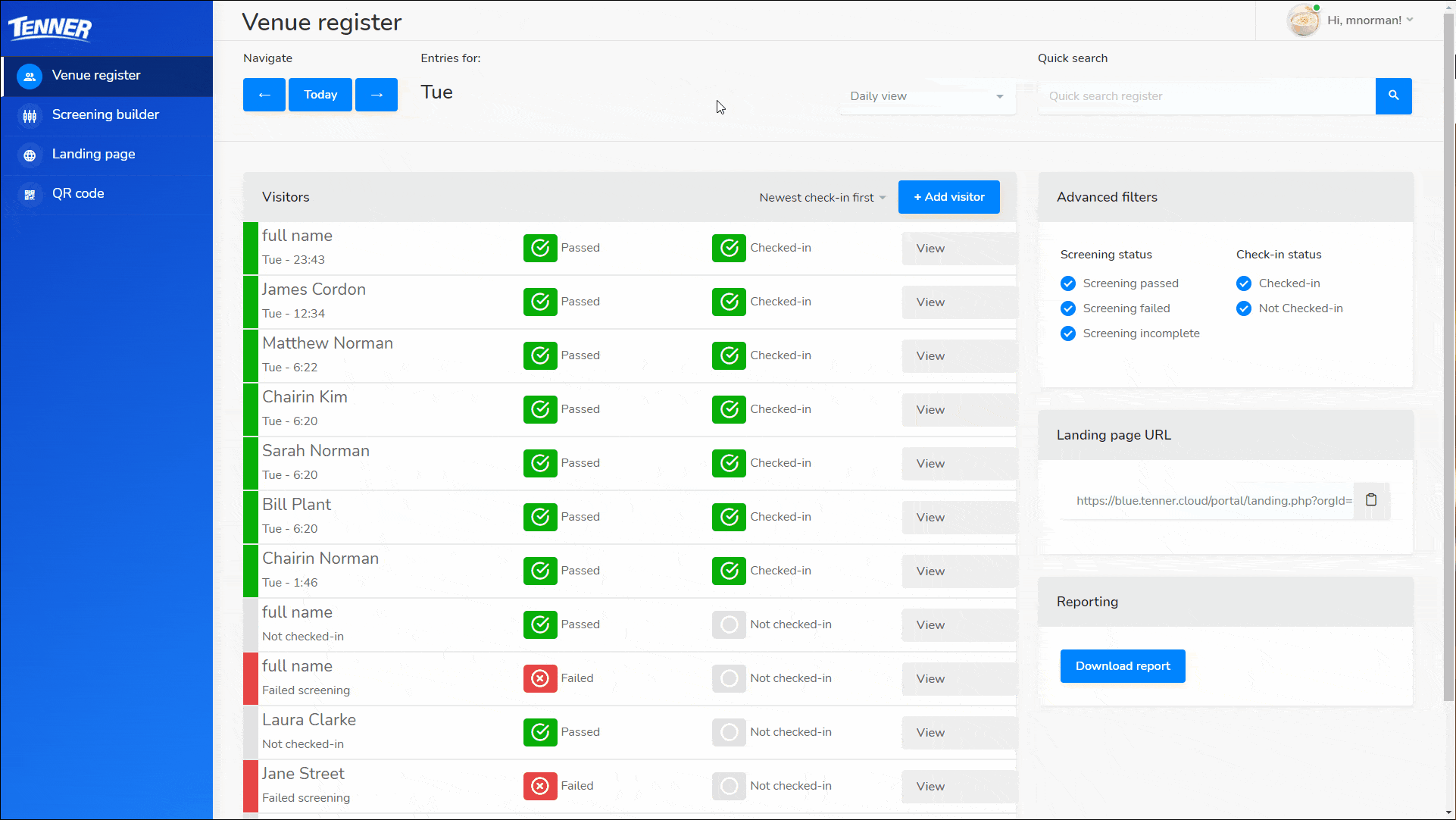The height and width of the screenshot is (820, 1456).
Task: Click the next day arrow button
Action: [376, 95]
